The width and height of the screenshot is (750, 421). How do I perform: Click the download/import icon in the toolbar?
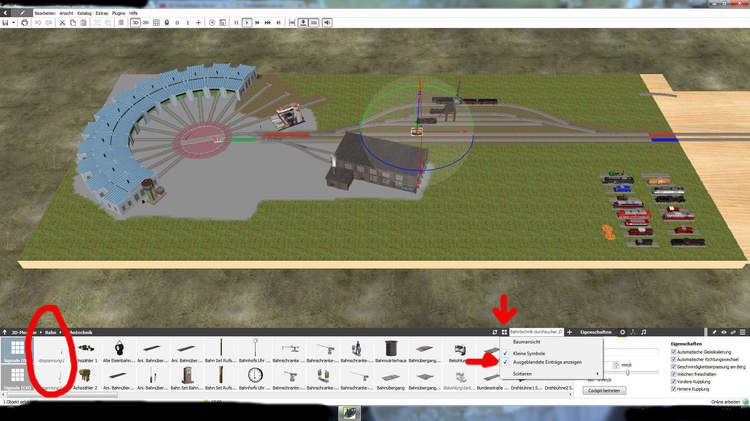pos(303,22)
